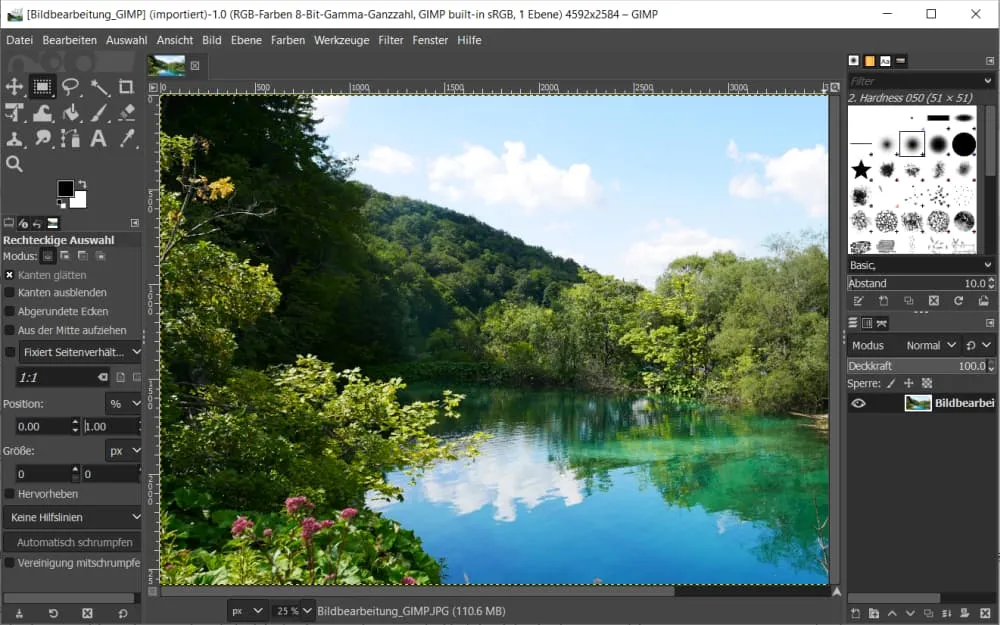
Task: Switch to the Fonts tab in the dock
Action: (x=885, y=61)
